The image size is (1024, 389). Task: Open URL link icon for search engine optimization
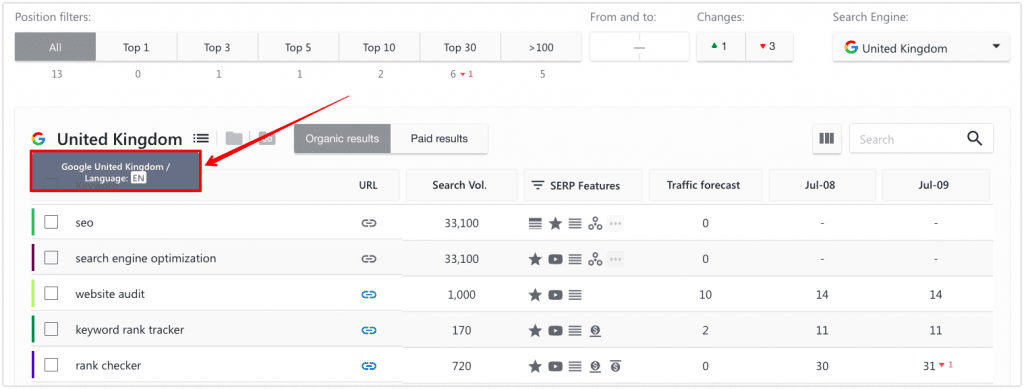369,259
